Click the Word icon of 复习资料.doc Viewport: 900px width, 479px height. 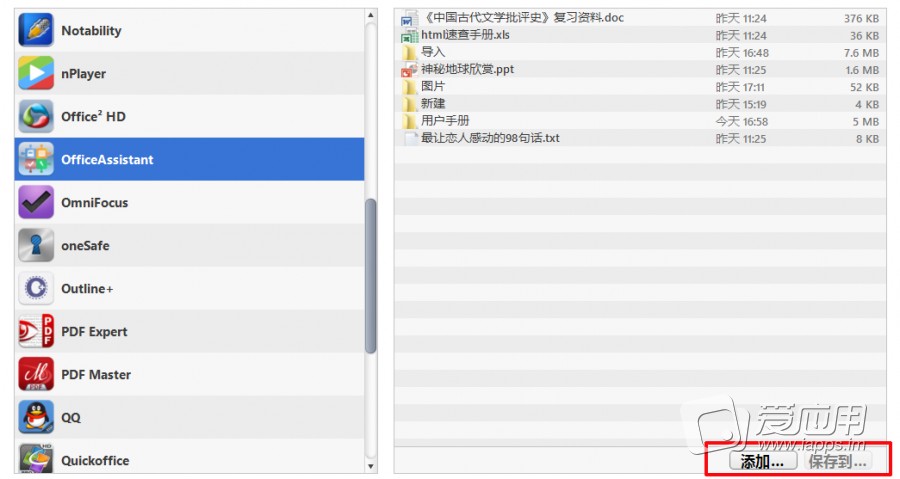409,18
